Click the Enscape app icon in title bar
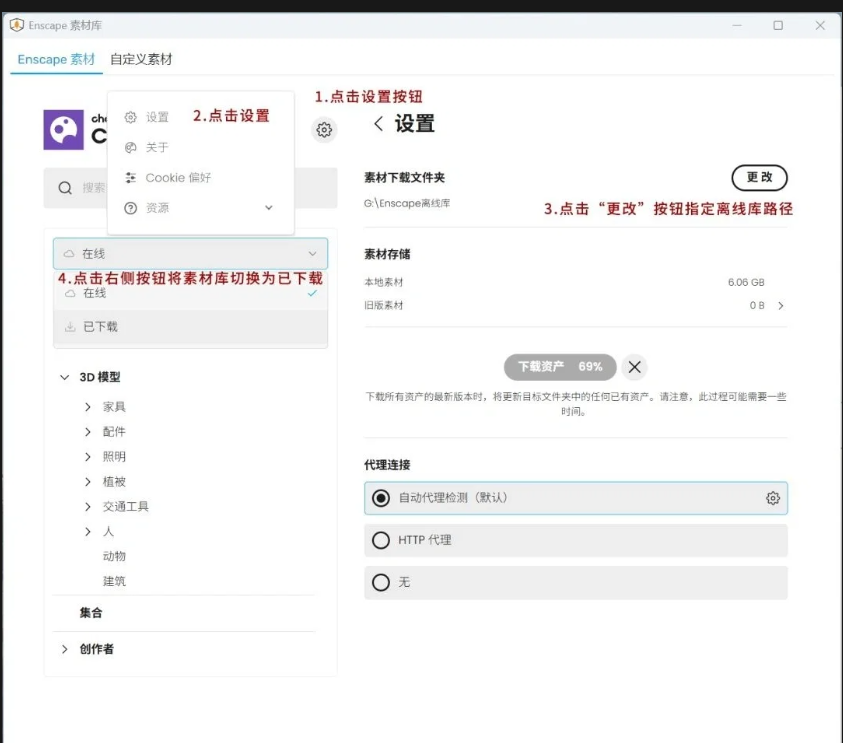843x743 pixels. (16, 25)
